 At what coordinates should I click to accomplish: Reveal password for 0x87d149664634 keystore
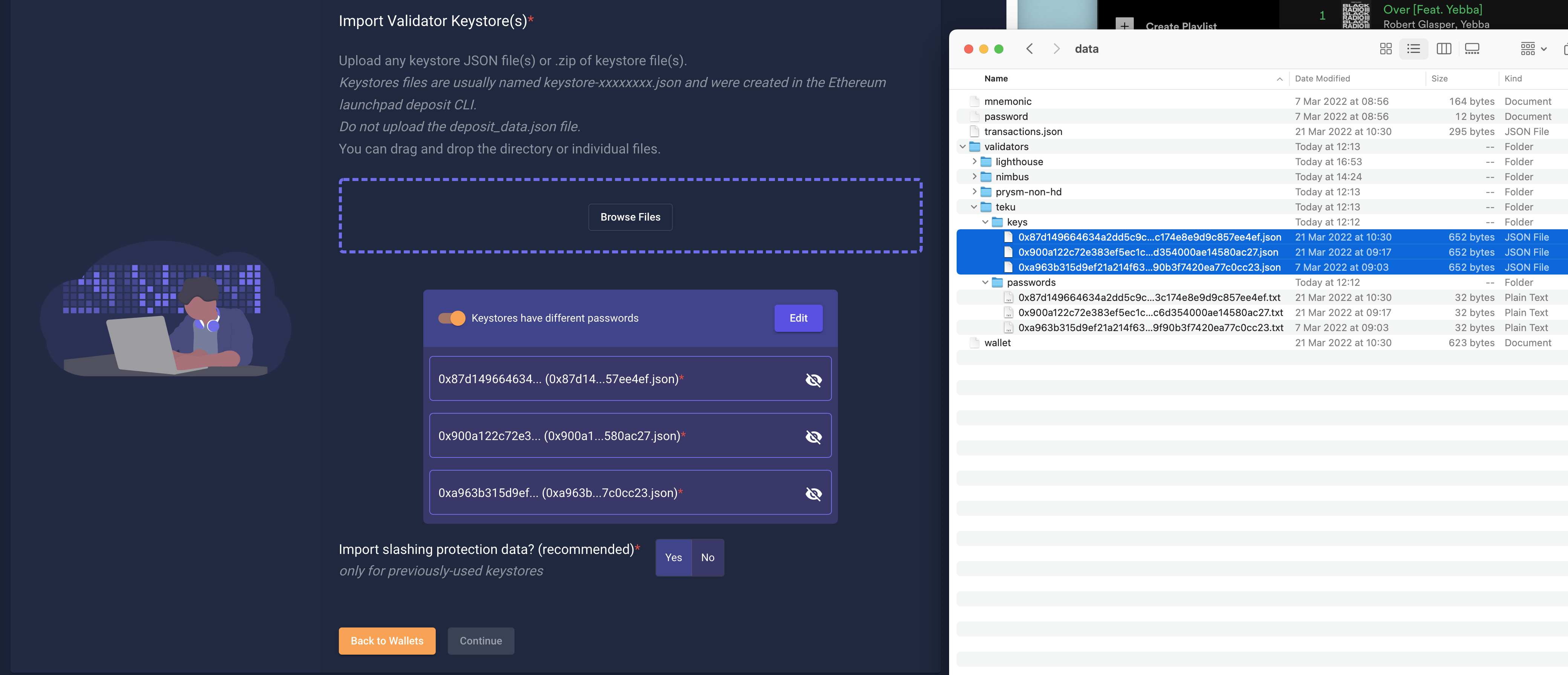tap(813, 379)
